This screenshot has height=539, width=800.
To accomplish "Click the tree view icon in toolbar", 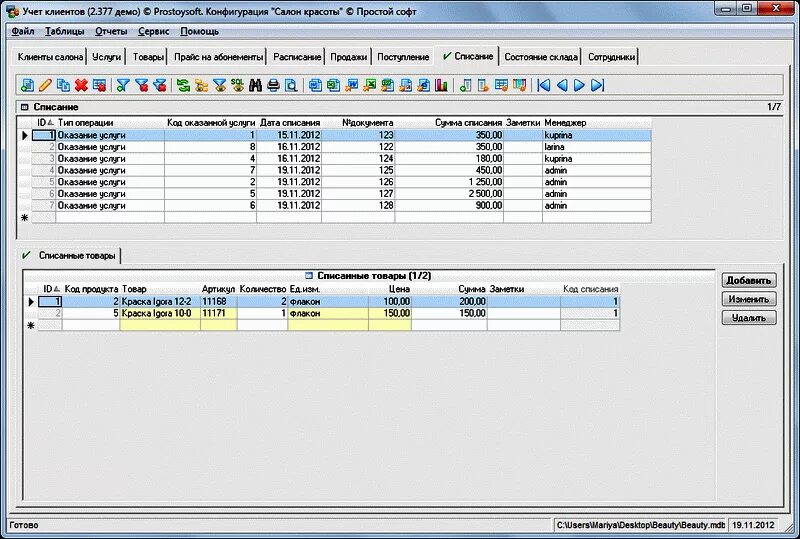I will pyautogui.click(x=201, y=85).
